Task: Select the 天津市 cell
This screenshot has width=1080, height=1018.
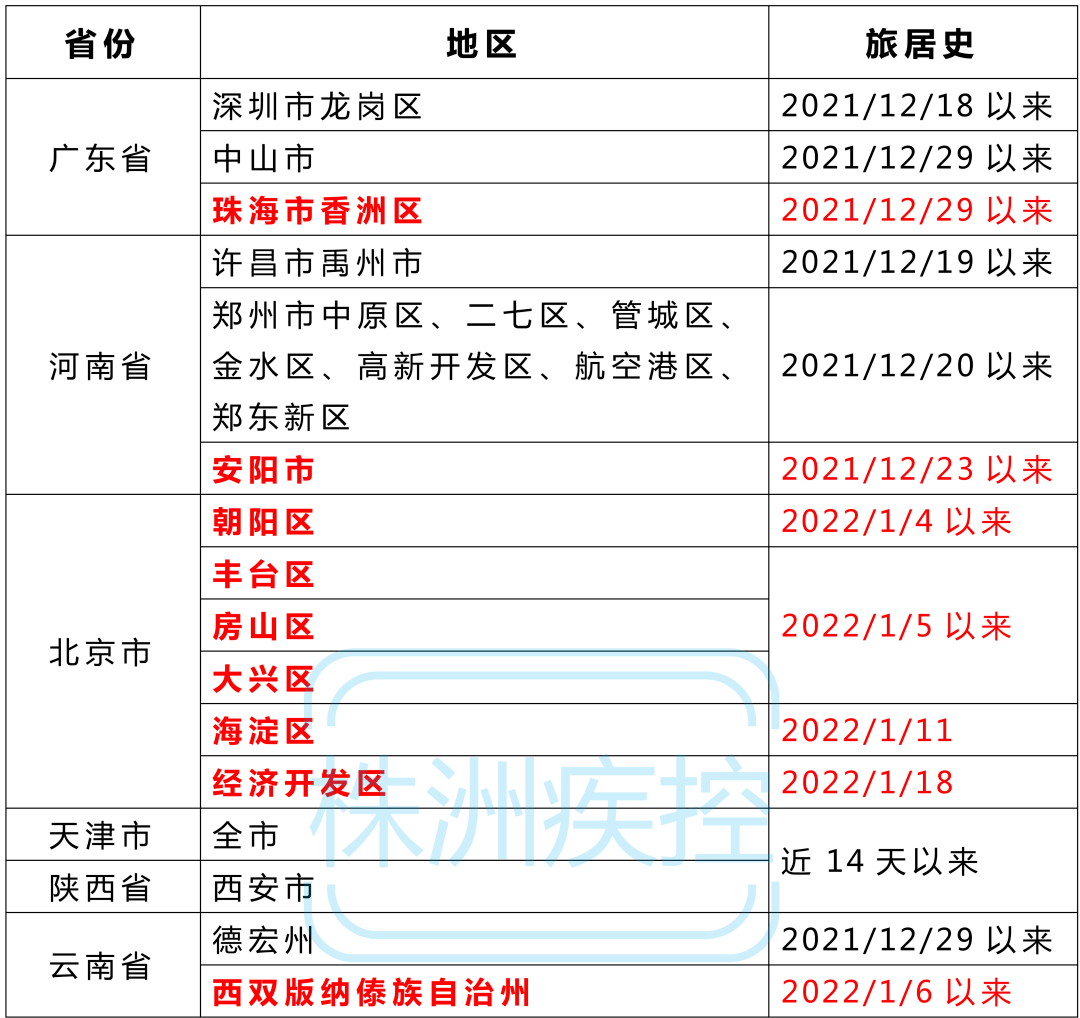Action: click(101, 835)
